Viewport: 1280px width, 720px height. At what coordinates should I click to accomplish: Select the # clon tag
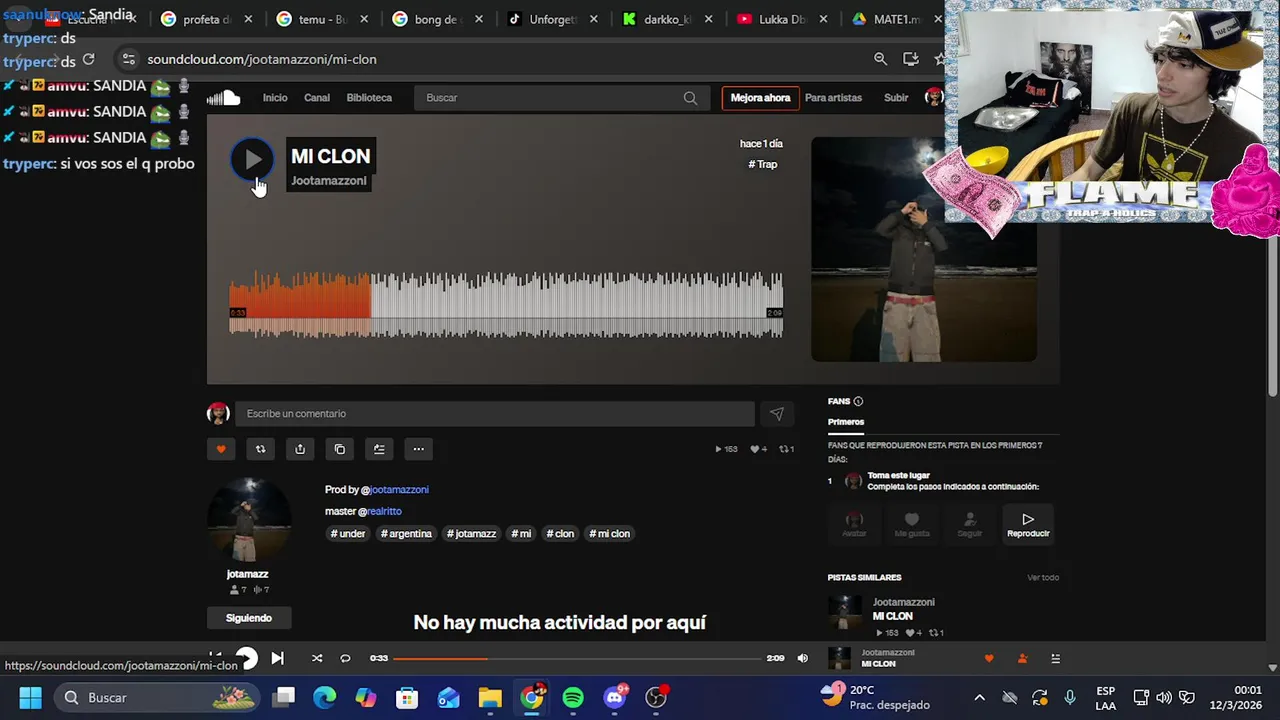pos(560,534)
